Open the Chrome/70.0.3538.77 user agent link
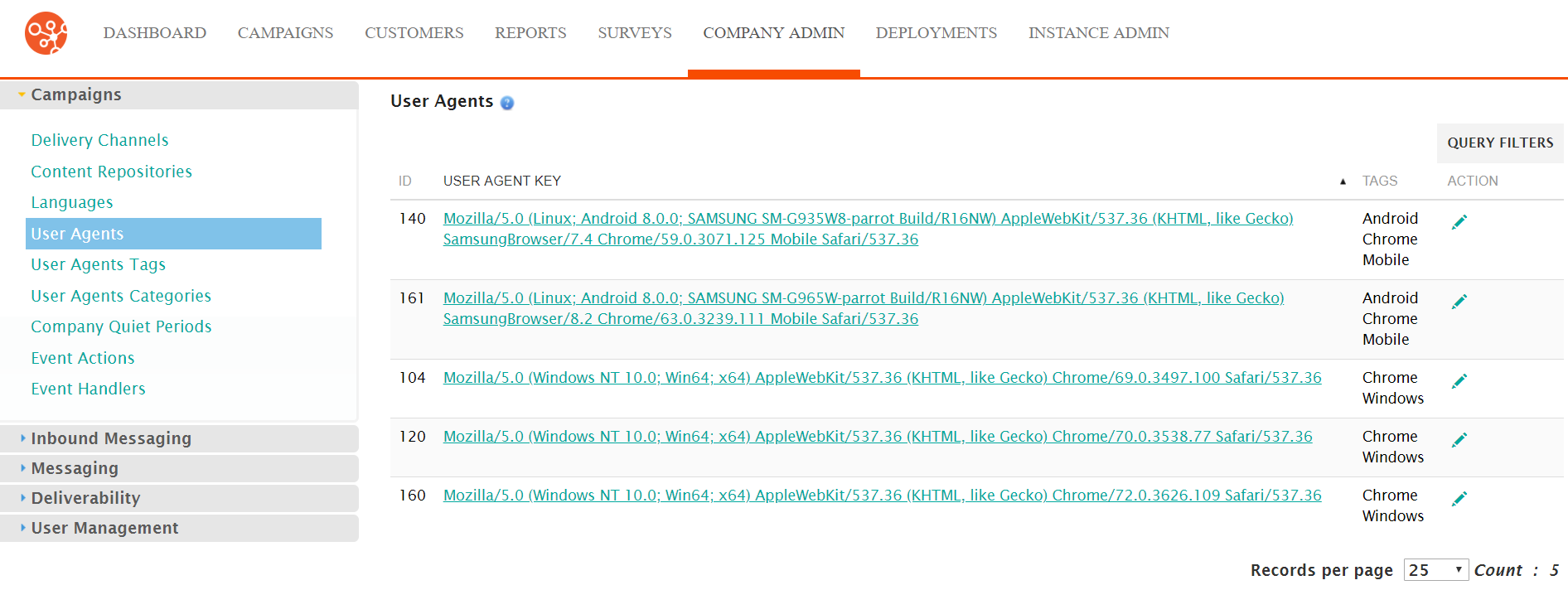The height and width of the screenshot is (590, 1568). pos(878,437)
